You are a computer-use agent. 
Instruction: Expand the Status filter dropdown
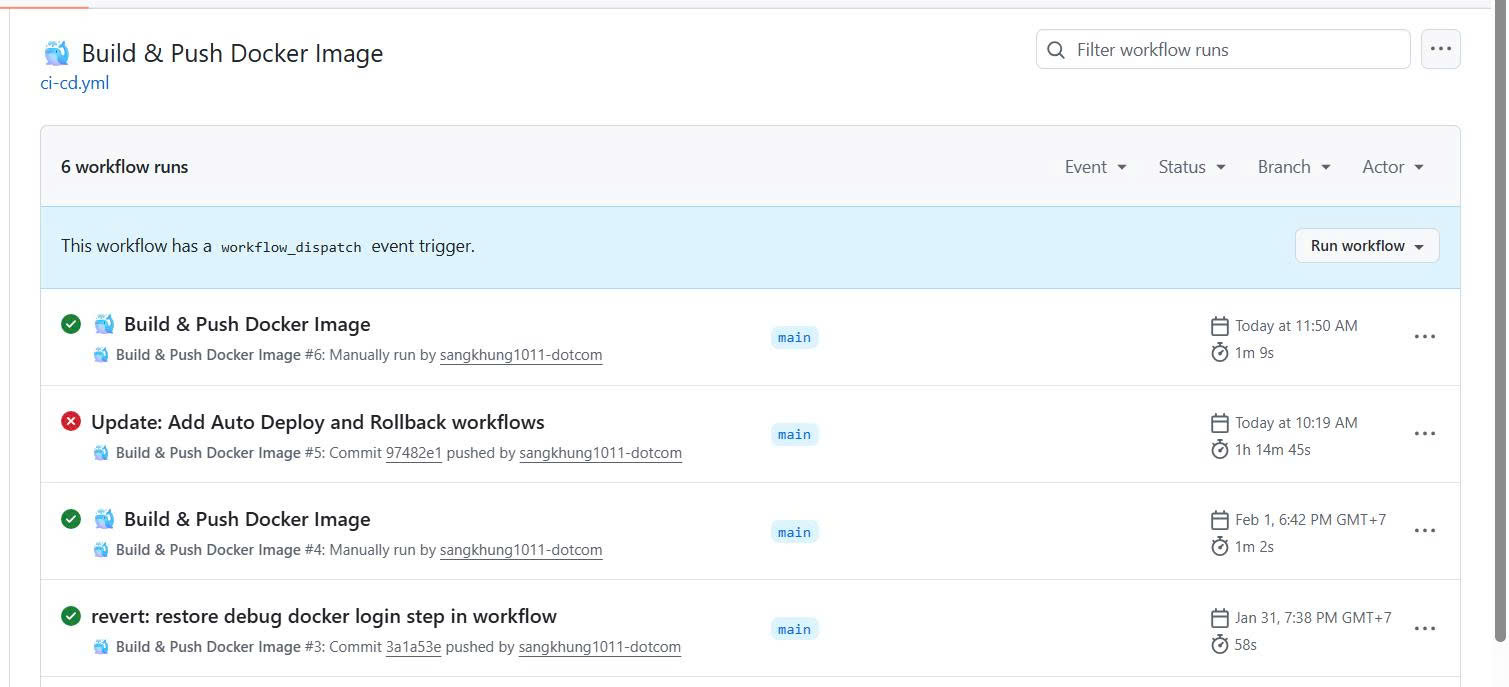point(1191,167)
